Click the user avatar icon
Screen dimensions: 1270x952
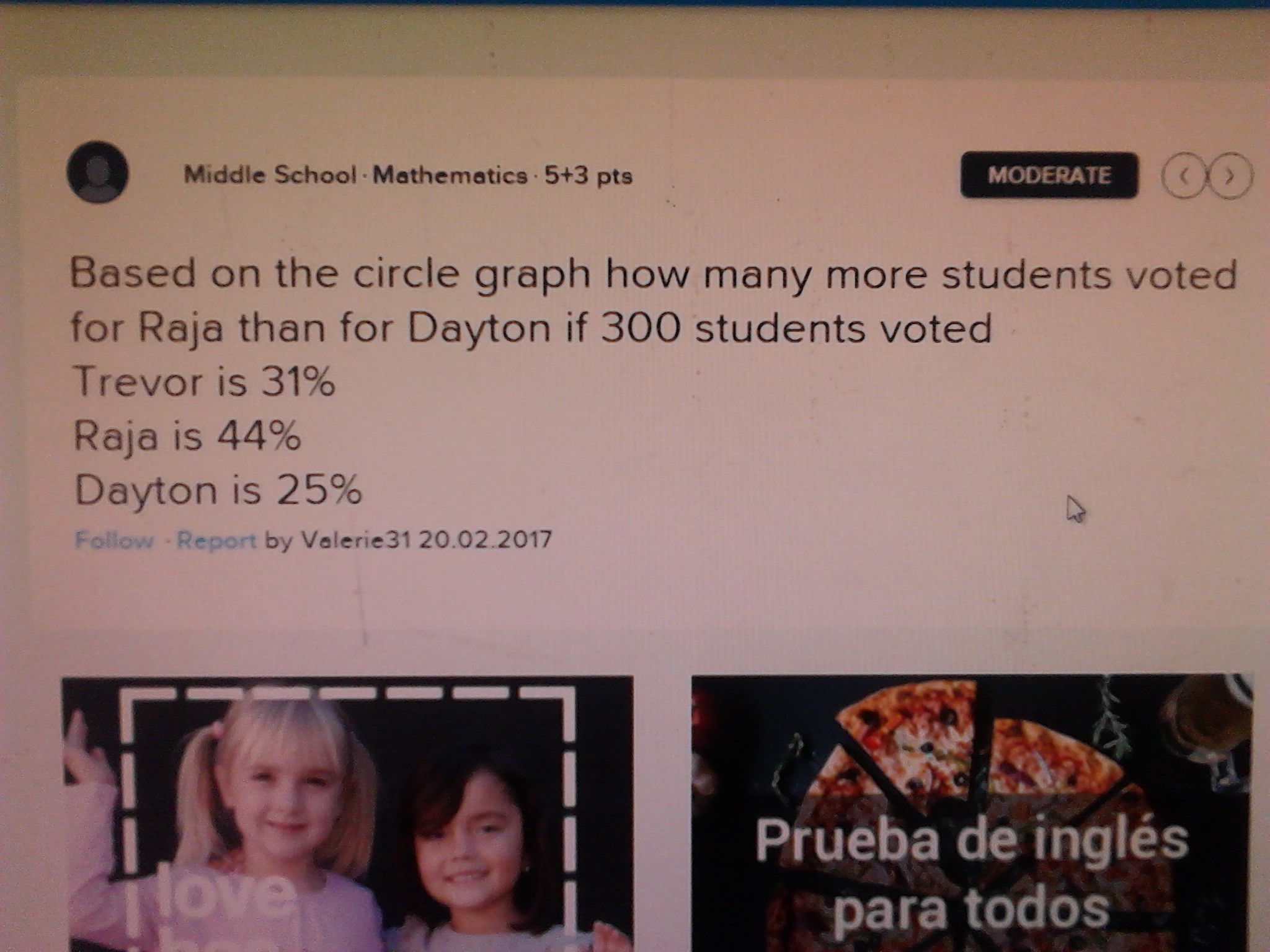97,173
